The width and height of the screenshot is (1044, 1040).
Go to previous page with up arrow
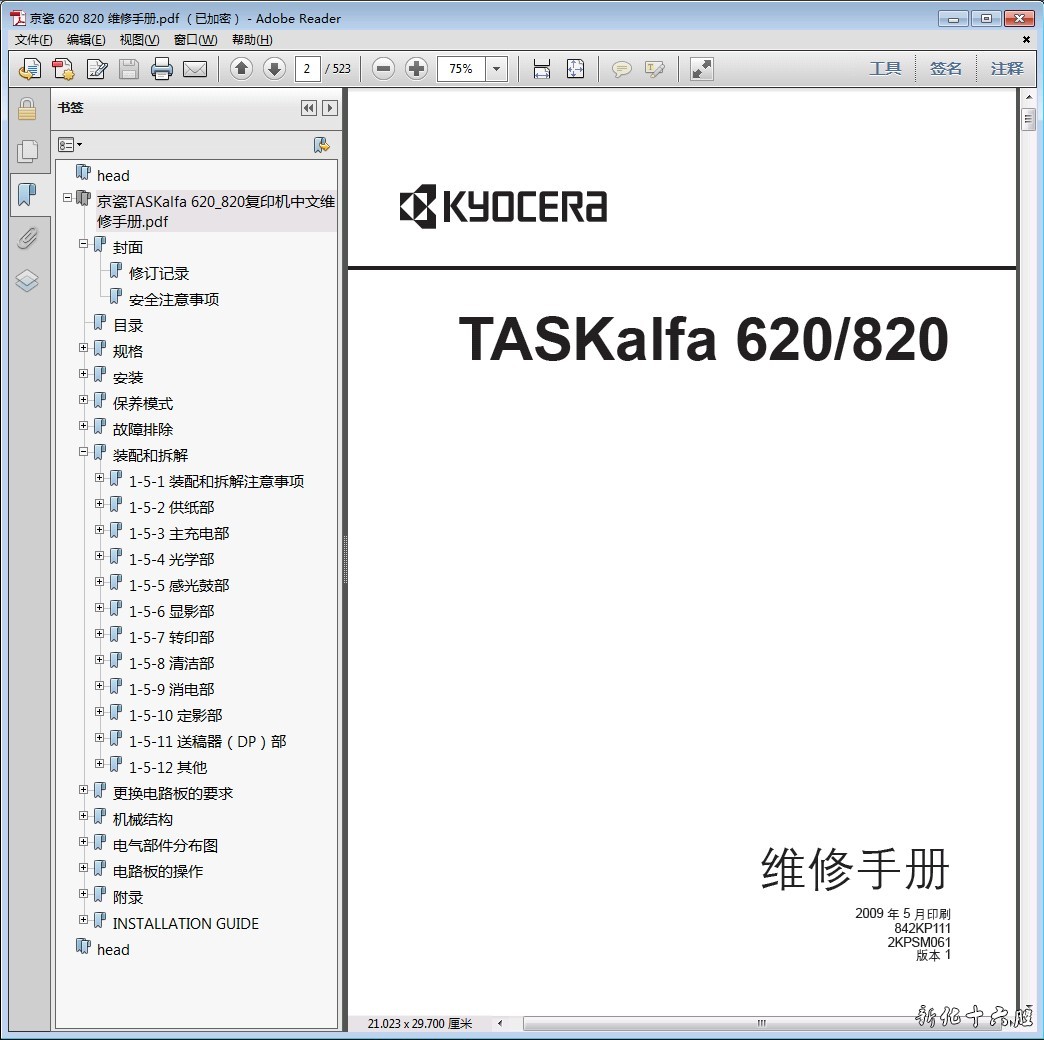point(241,69)
